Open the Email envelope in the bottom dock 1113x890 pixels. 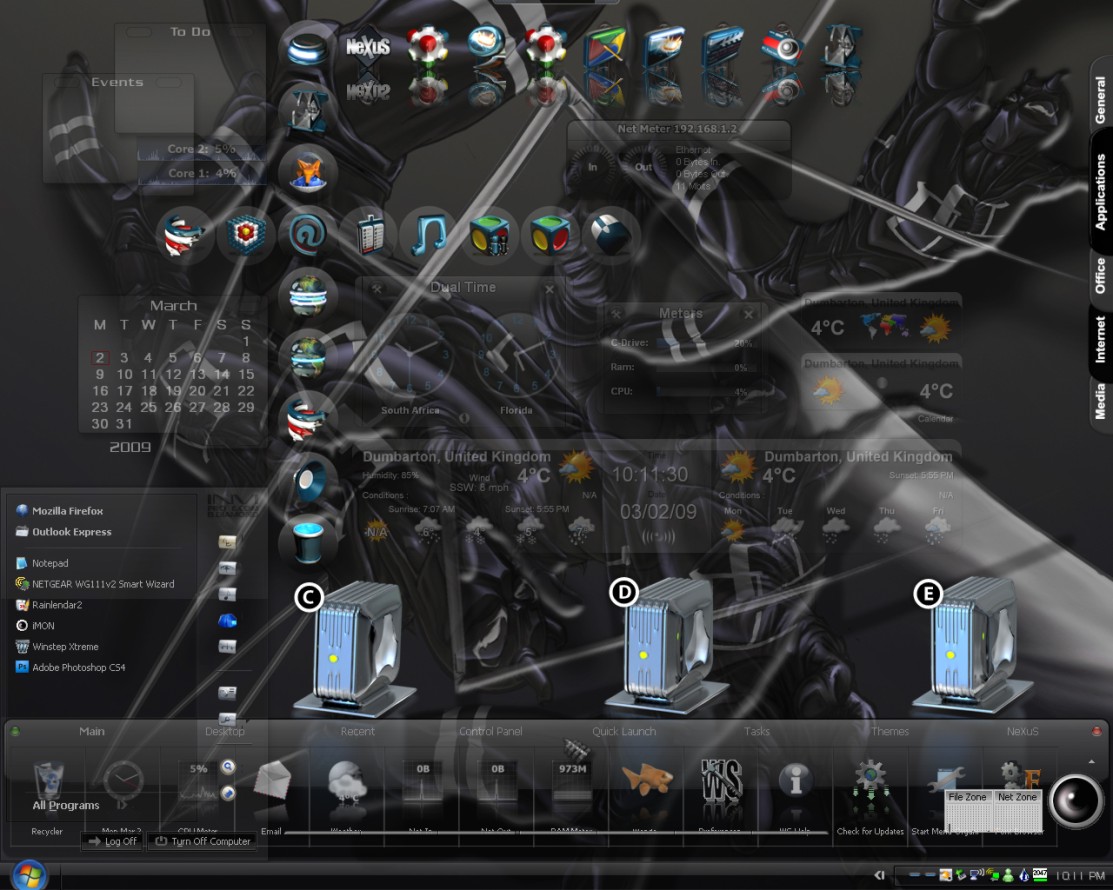273,781
